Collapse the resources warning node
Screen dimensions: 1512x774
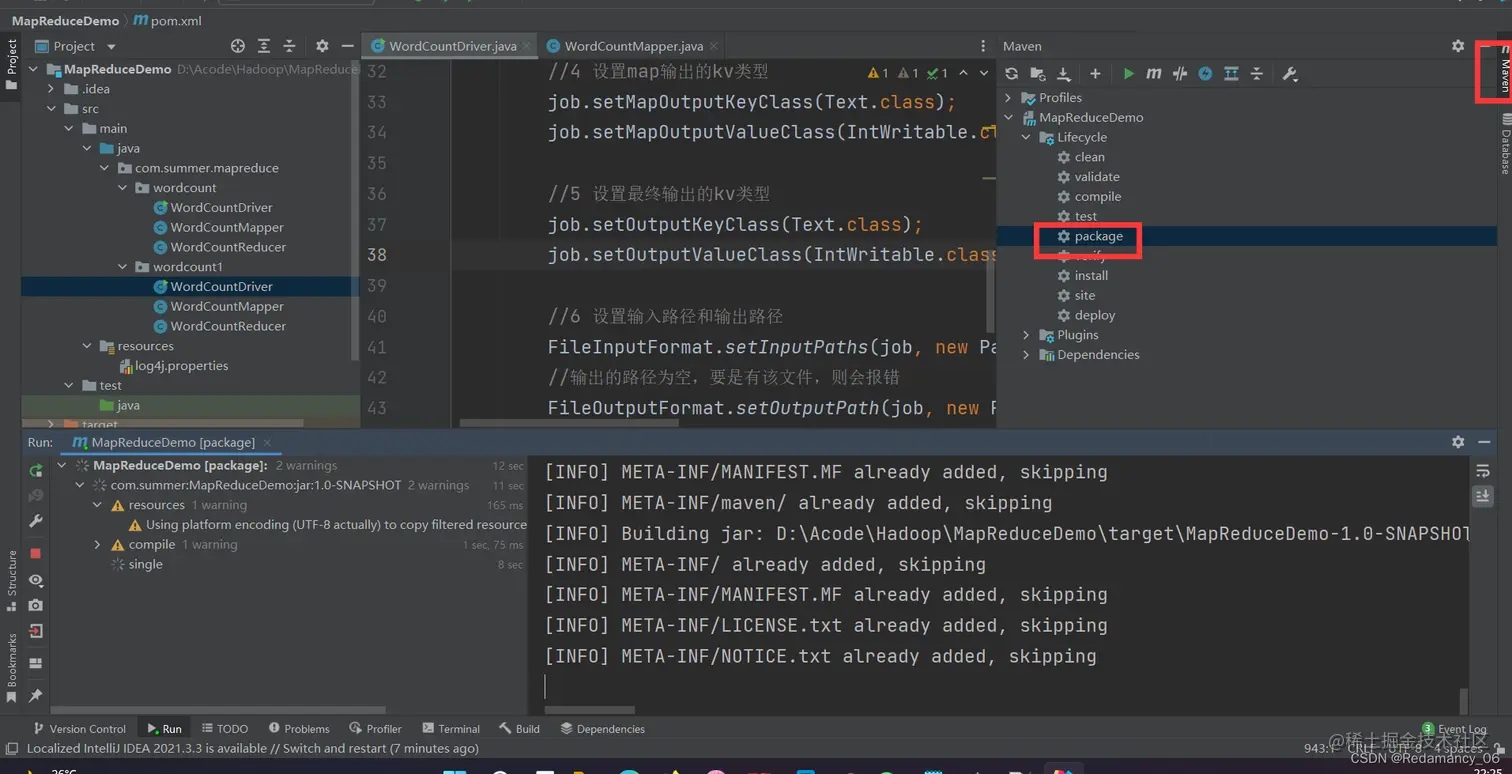point(97,505)
